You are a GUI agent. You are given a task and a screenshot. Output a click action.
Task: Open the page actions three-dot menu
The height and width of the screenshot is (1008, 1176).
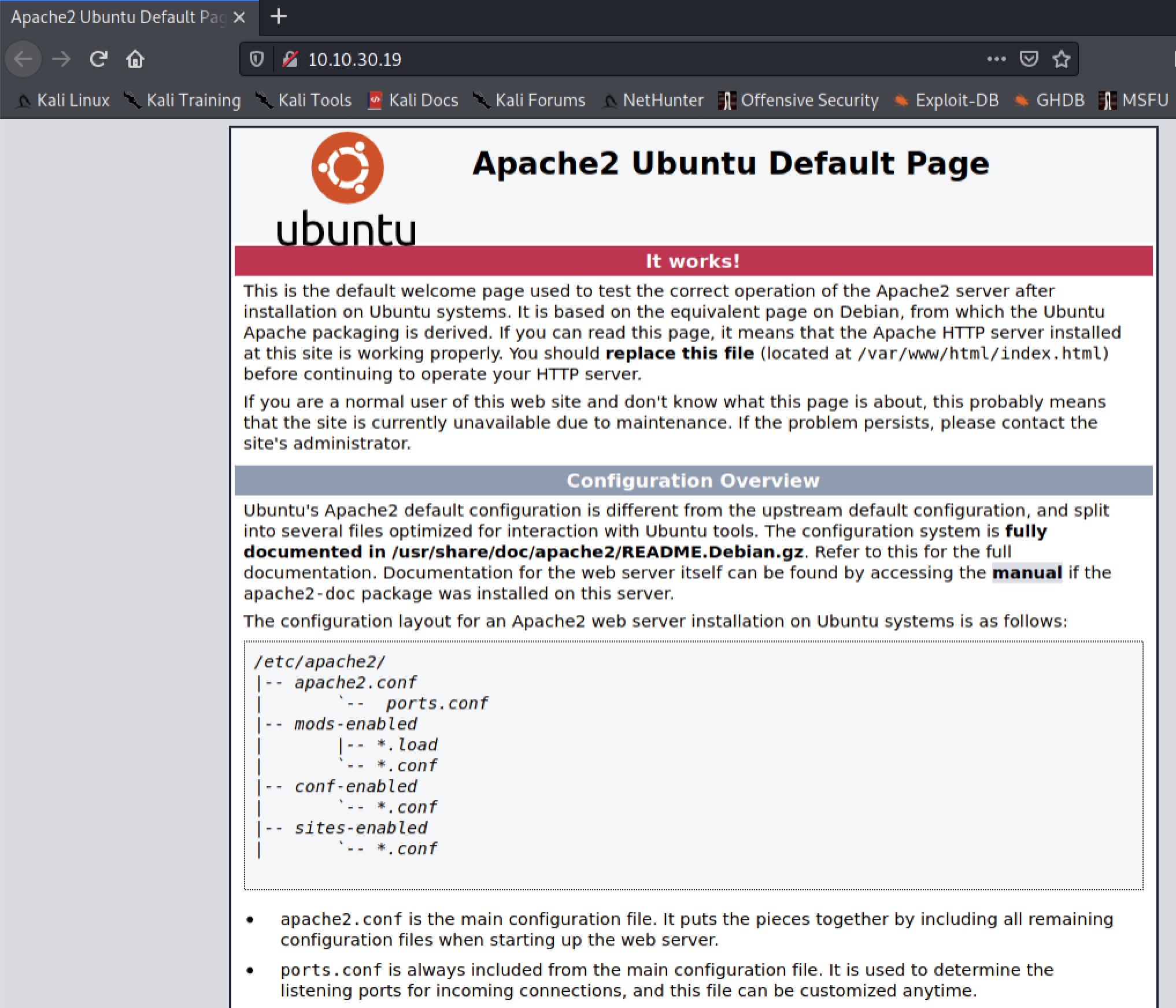[x=996, y=59]
